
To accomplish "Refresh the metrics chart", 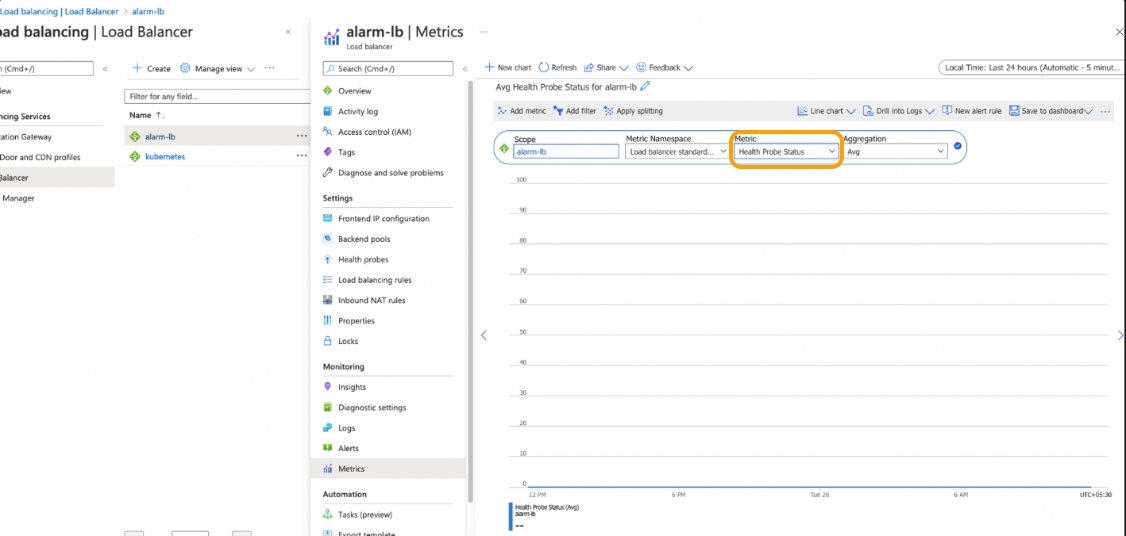I will [x=557, y=68].
